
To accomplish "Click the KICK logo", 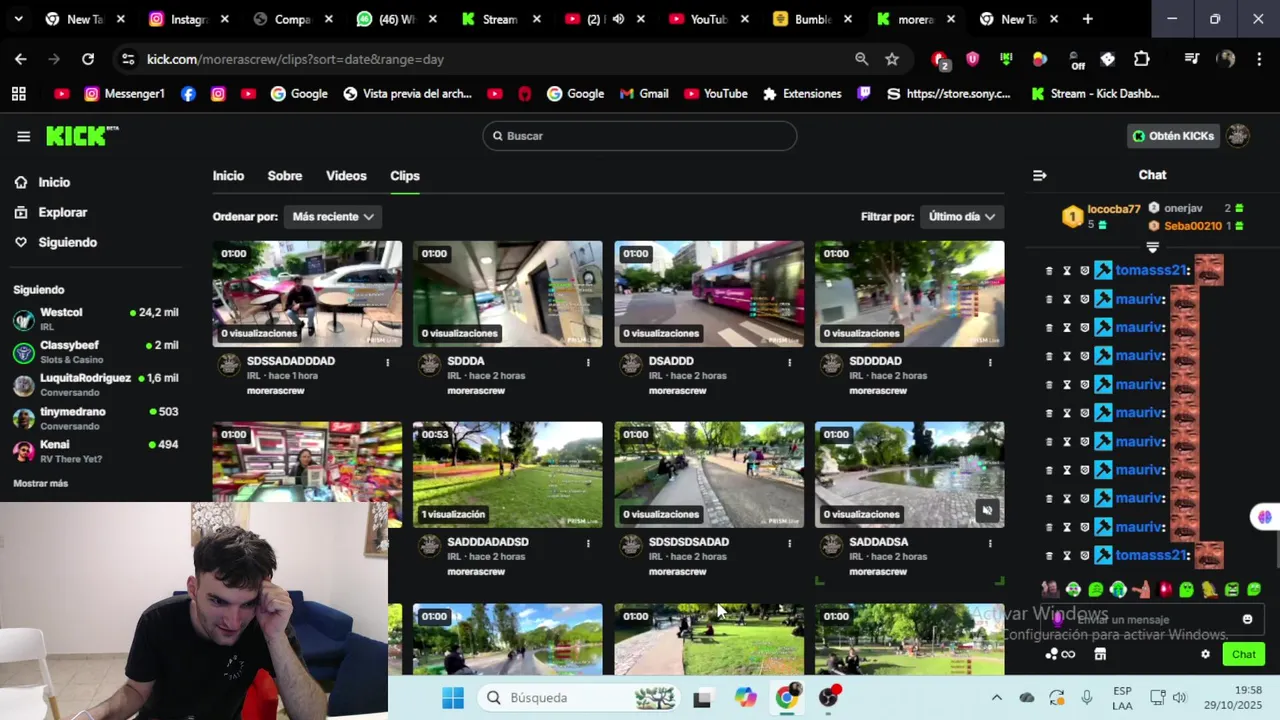I will click(x=82, y=136).
